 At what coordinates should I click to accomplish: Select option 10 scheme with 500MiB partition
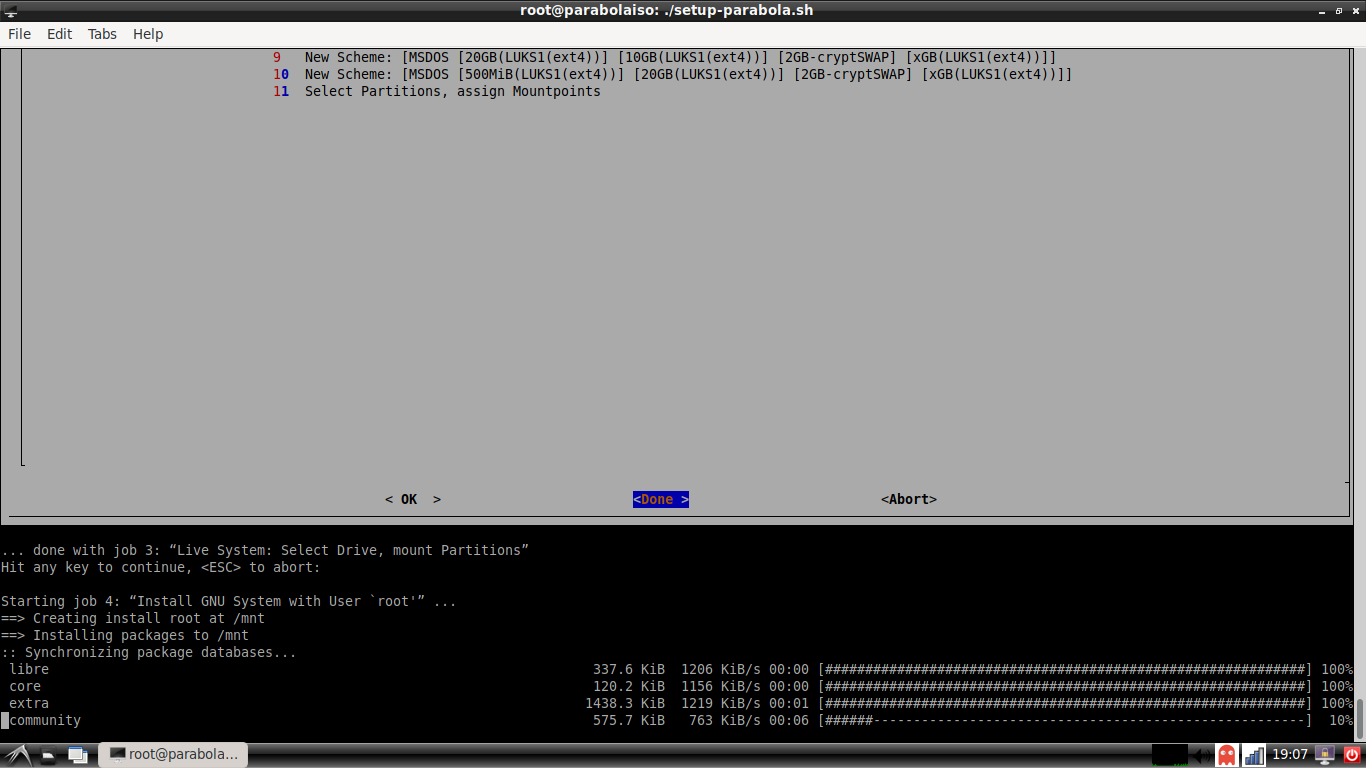coord(672,74)
